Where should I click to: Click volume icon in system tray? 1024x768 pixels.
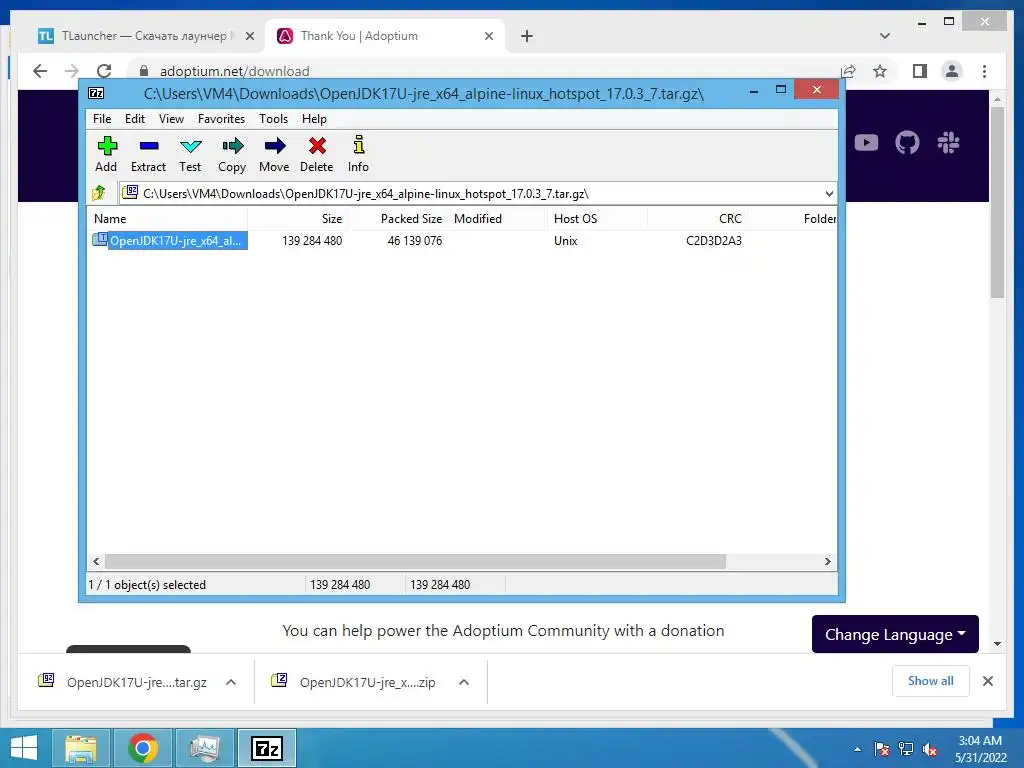930,749
